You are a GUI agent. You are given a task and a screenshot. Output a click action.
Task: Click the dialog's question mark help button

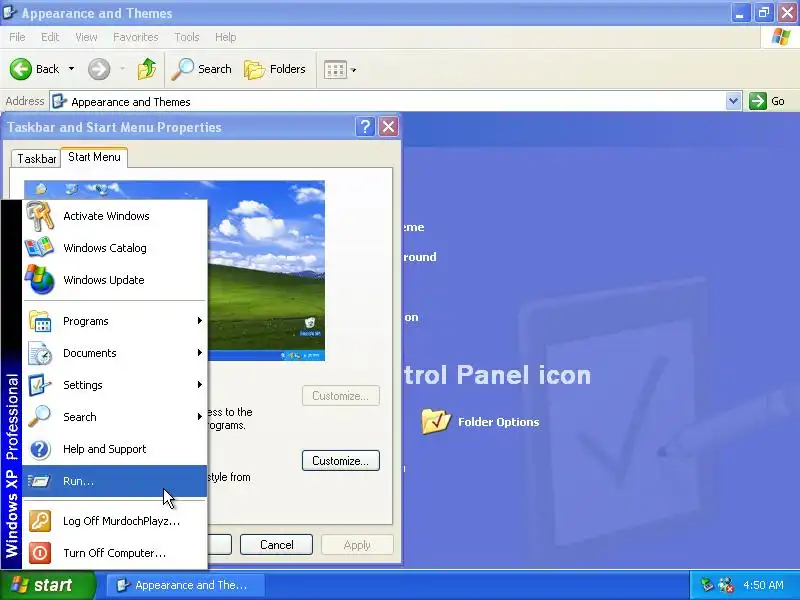click(365, 127)
